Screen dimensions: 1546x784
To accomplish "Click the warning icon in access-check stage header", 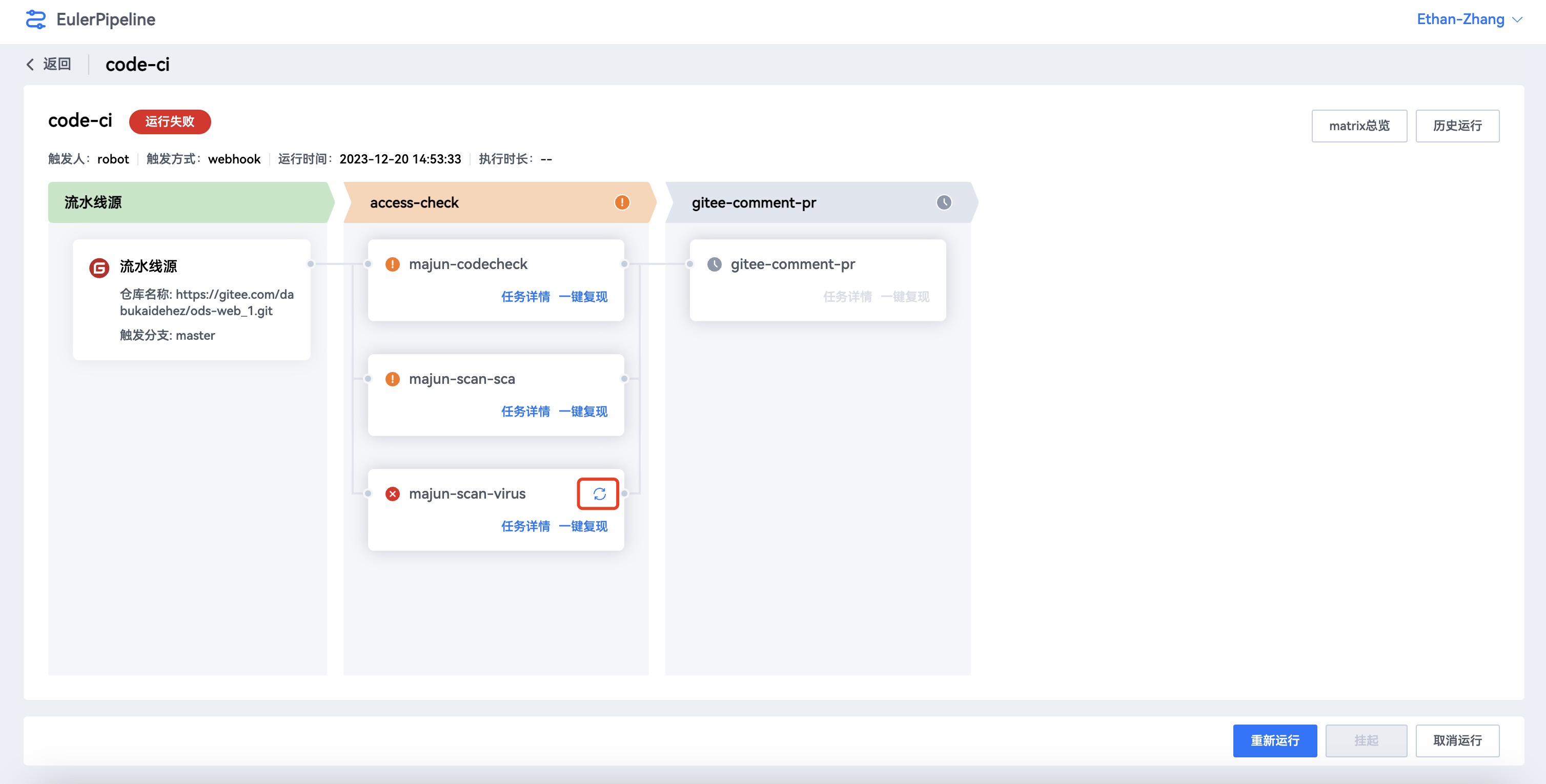I will (622, 202).
